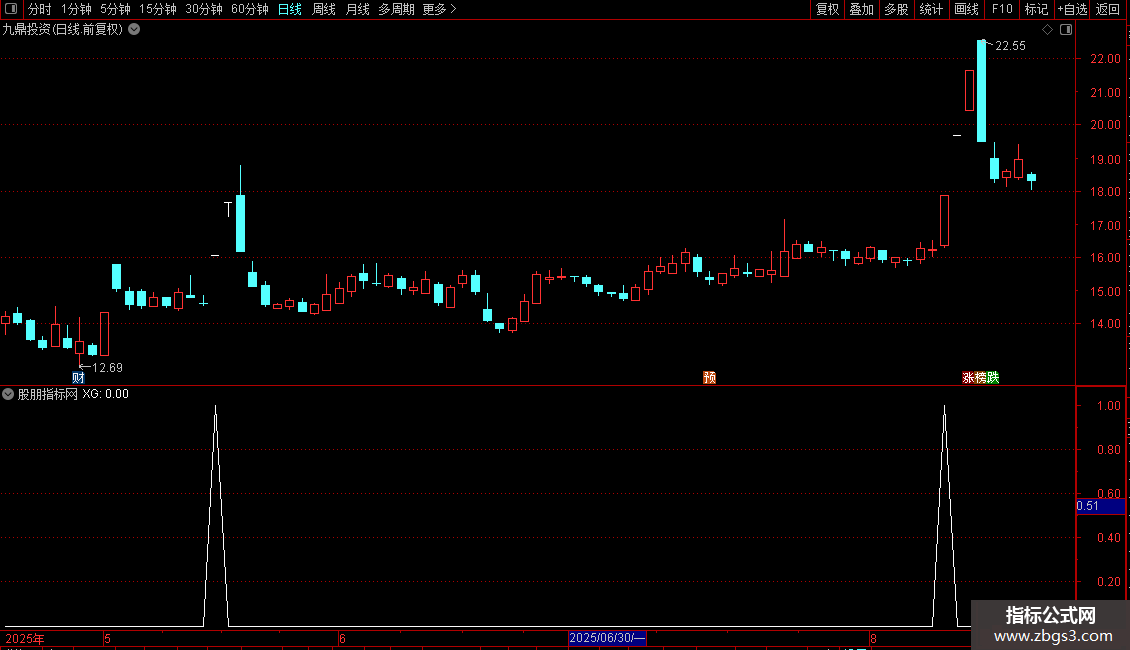This screenshot has height=650, width=1130.
Task: Click 返回 to go back
Action: (x=1108, y=9)
